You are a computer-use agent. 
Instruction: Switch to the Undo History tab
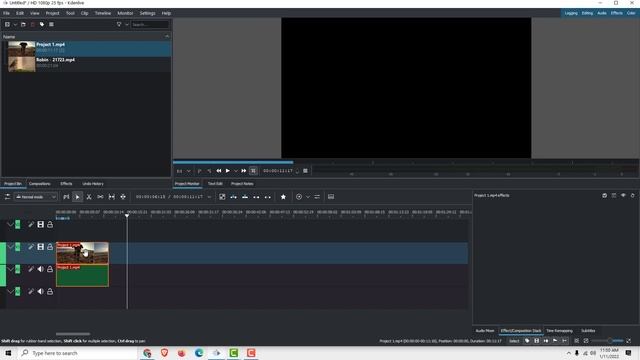(93, 184)
